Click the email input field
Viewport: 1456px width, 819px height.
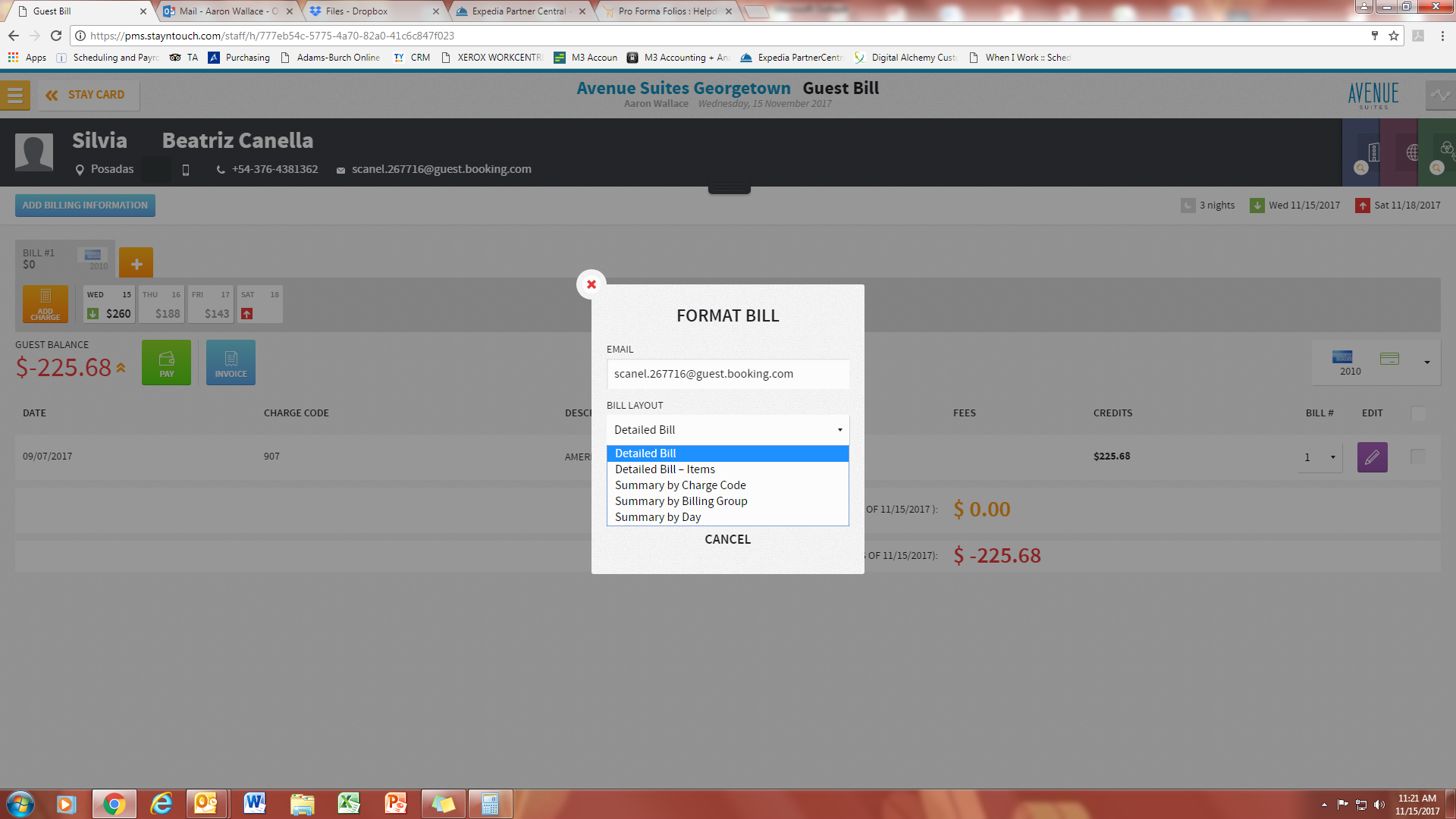(x=727, y=374)
